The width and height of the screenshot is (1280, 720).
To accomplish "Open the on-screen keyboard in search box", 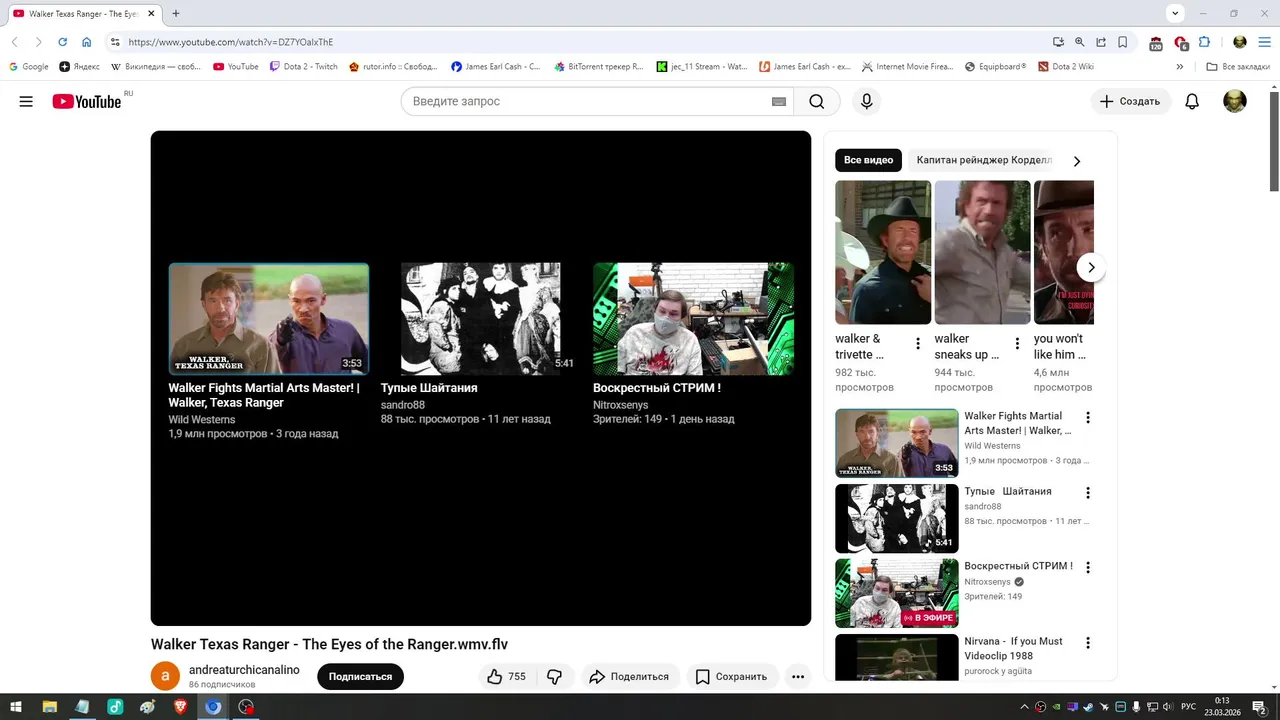I will point(779,101).
